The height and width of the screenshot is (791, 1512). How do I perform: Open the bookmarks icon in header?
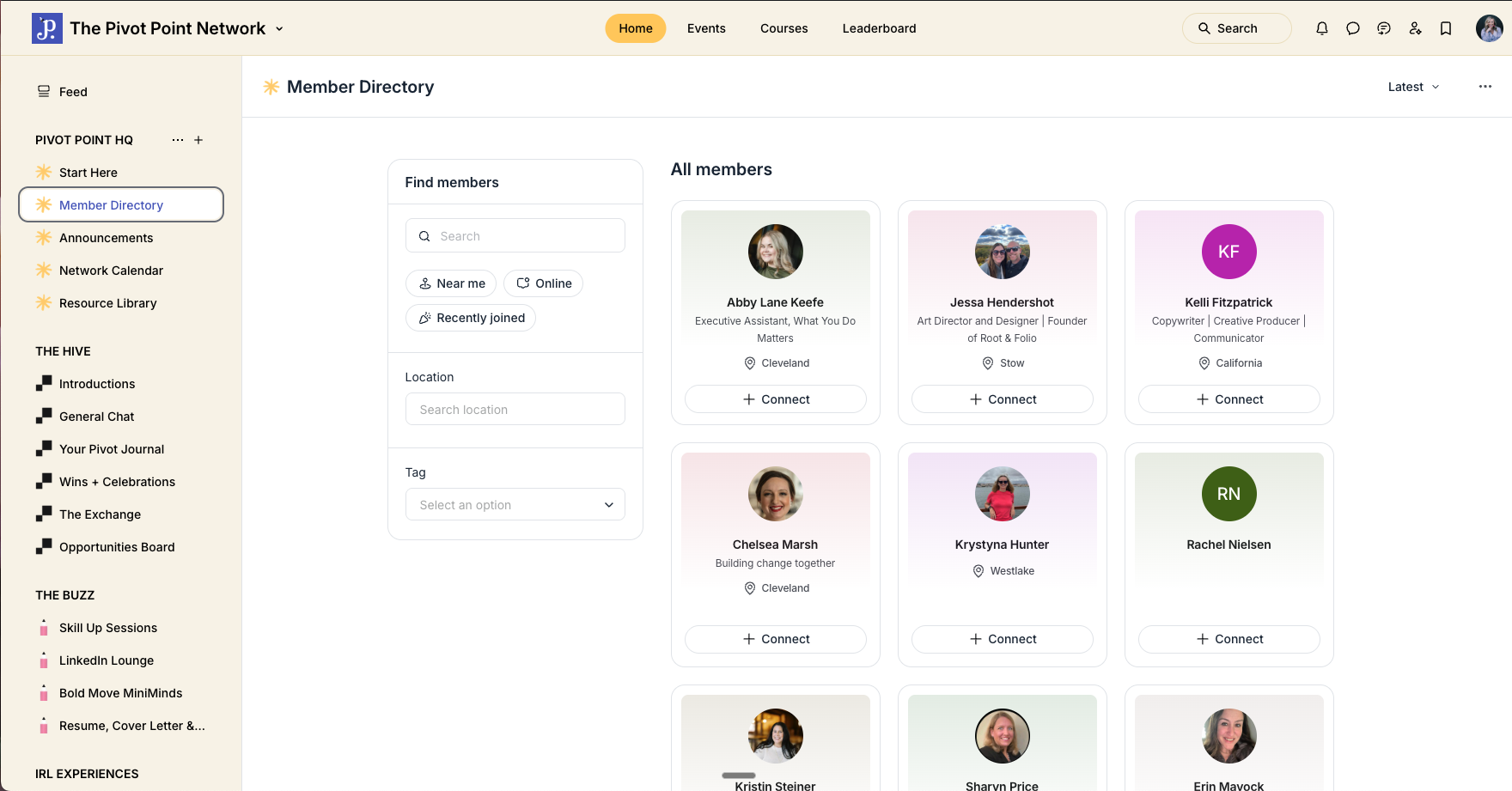click(x=1446, y=28)
